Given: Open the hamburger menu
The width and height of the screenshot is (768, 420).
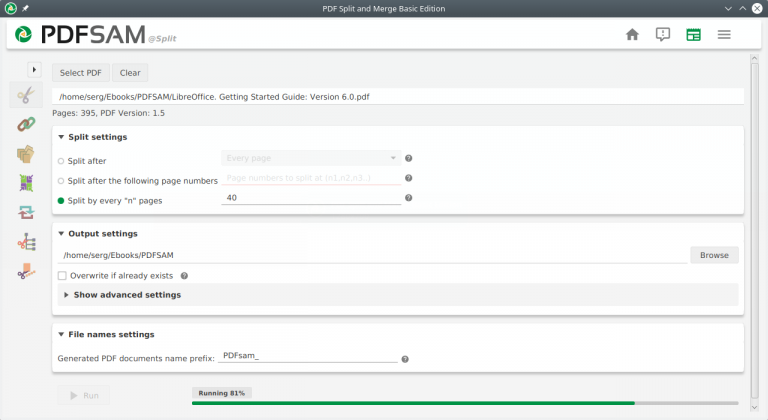Looking at the screenshot, I should pyautogui.click(x=724, y=34).
